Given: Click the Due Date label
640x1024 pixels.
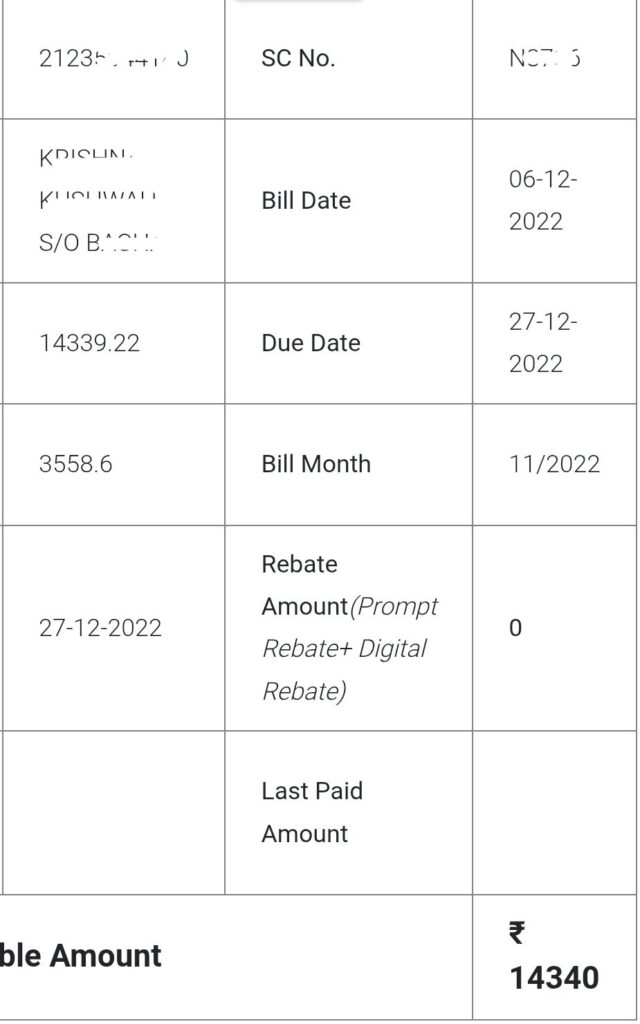Looking at the screenshot, I should [x=310, y=343].
